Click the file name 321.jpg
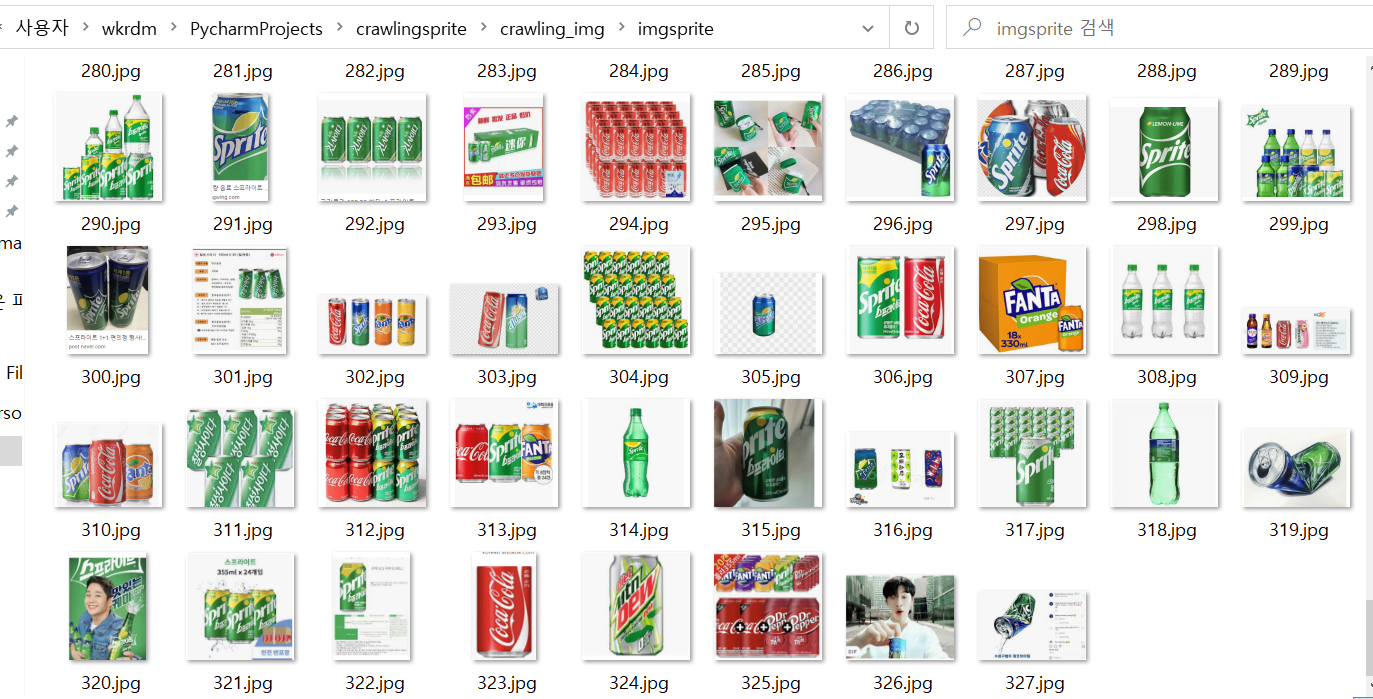The width and height of the screenshot is (1373, 699). pyautogui.click(x=243, y=684)
